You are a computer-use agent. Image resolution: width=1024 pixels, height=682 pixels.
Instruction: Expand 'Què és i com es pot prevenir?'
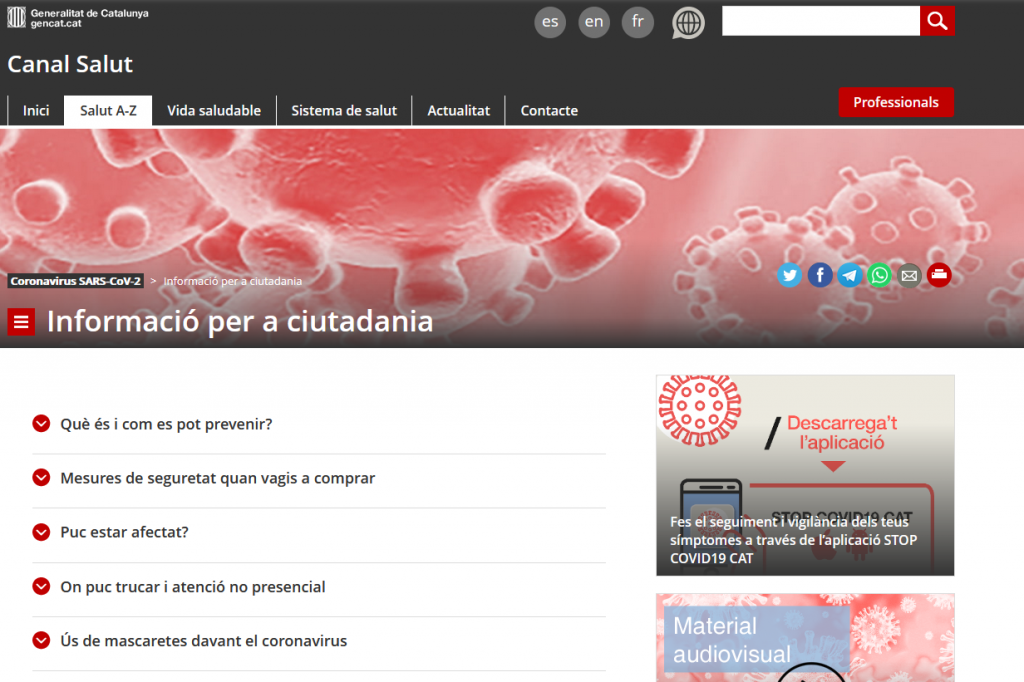click(x=166, y=424)
